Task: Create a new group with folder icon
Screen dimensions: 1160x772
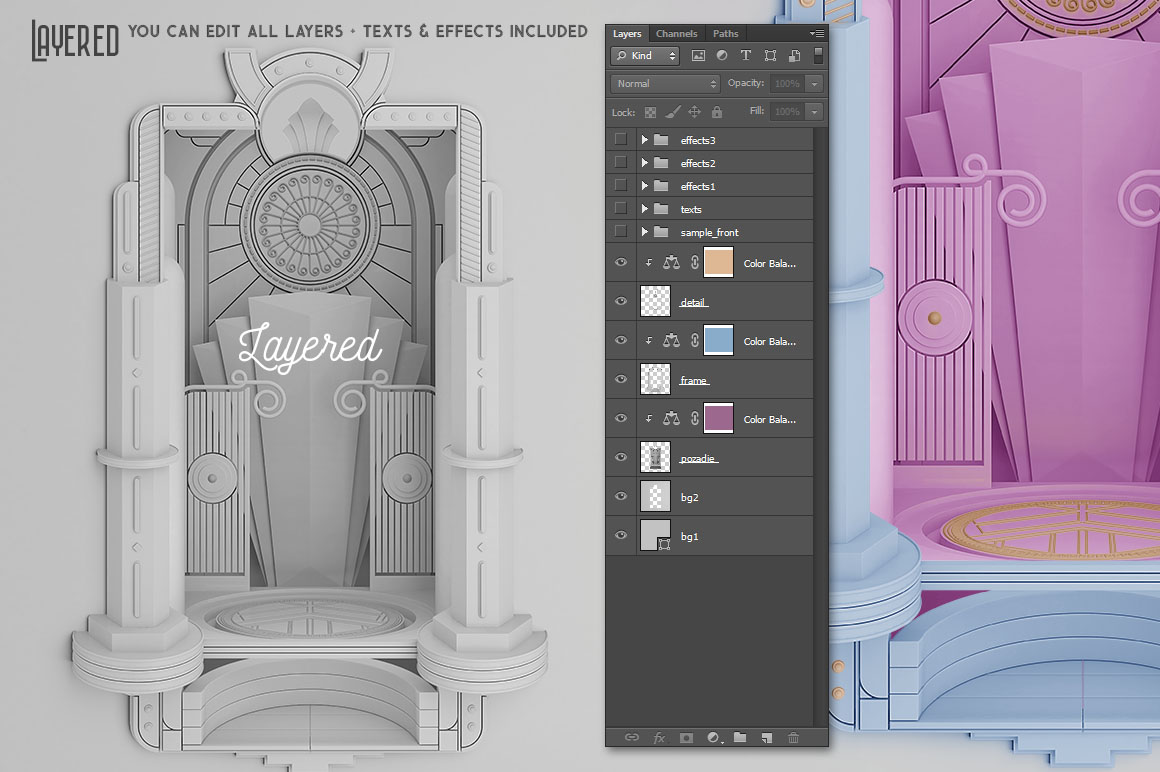Action: (x=740, y=737)
